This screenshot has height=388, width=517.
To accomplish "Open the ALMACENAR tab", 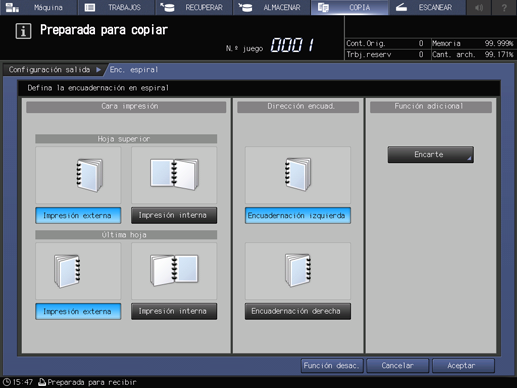I will [271, 7].
